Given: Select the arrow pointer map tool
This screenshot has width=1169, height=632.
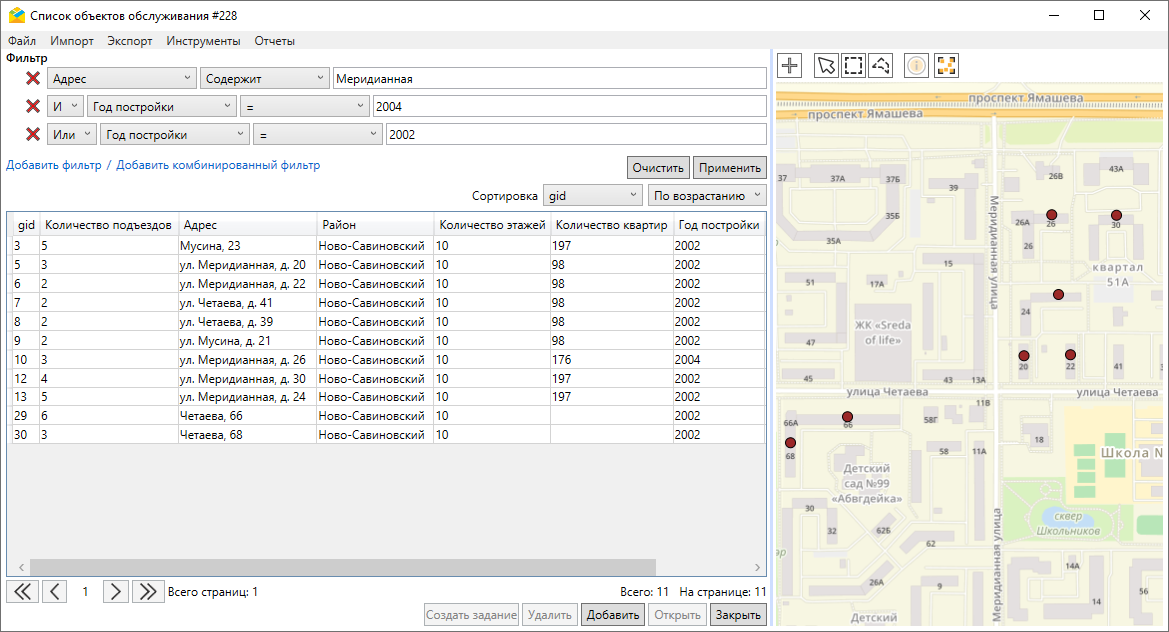Looking at the screenshot, I should click(x=825, y=66).
